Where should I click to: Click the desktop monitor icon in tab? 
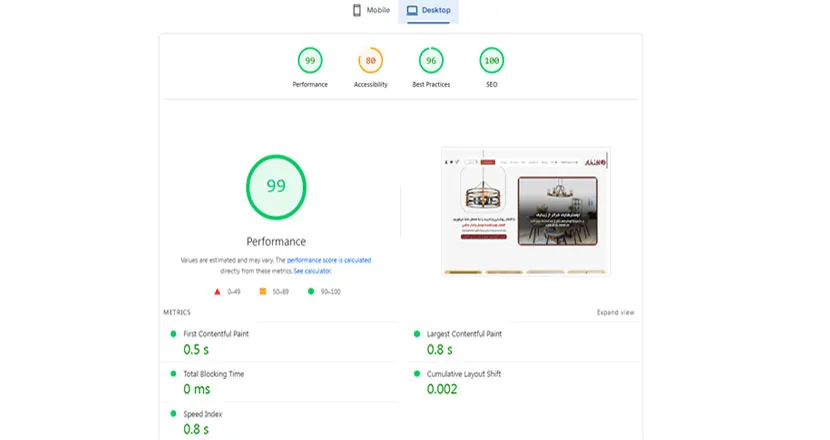click(x=412, y=11)
